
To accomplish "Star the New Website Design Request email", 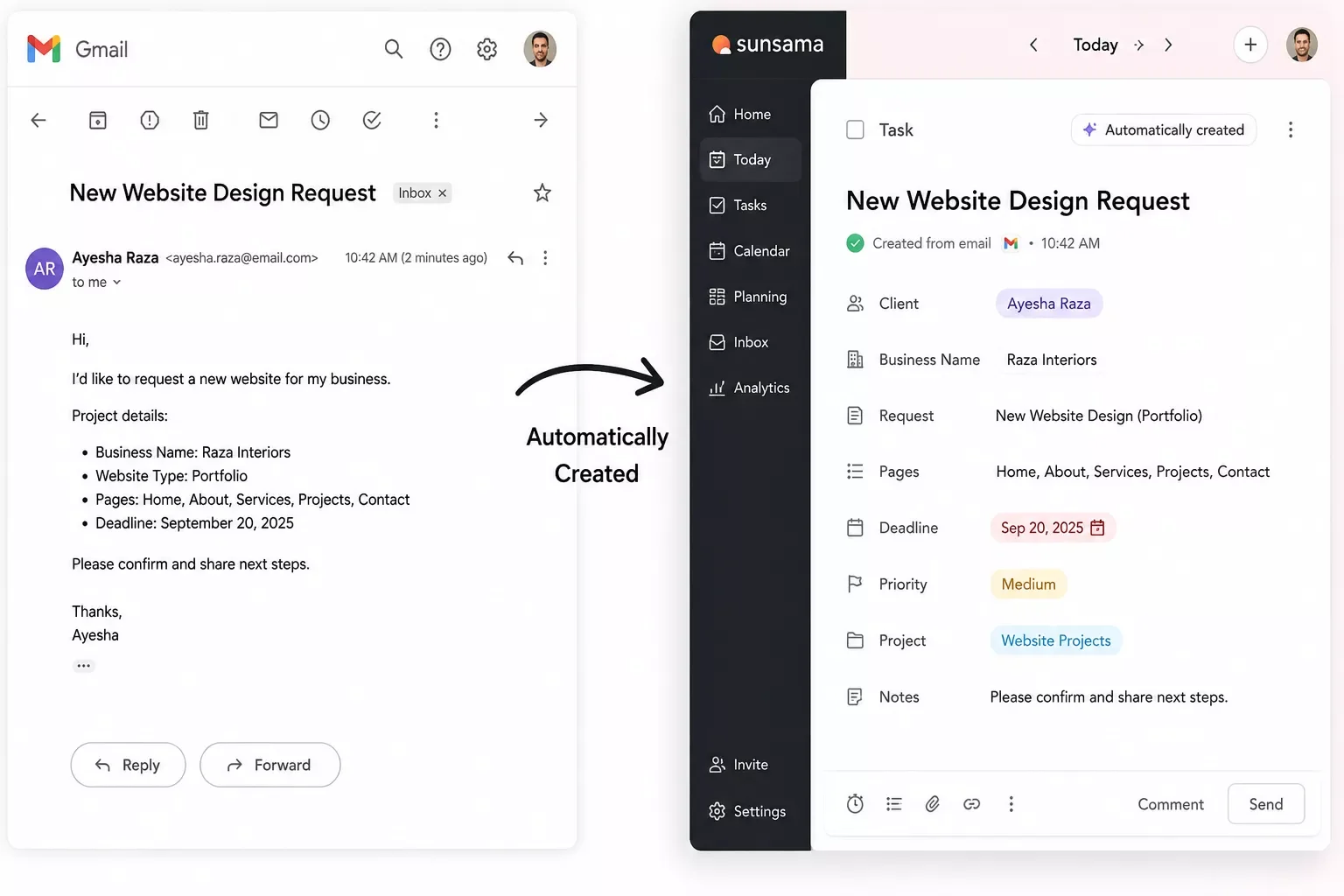I will [x=542, y=192].
